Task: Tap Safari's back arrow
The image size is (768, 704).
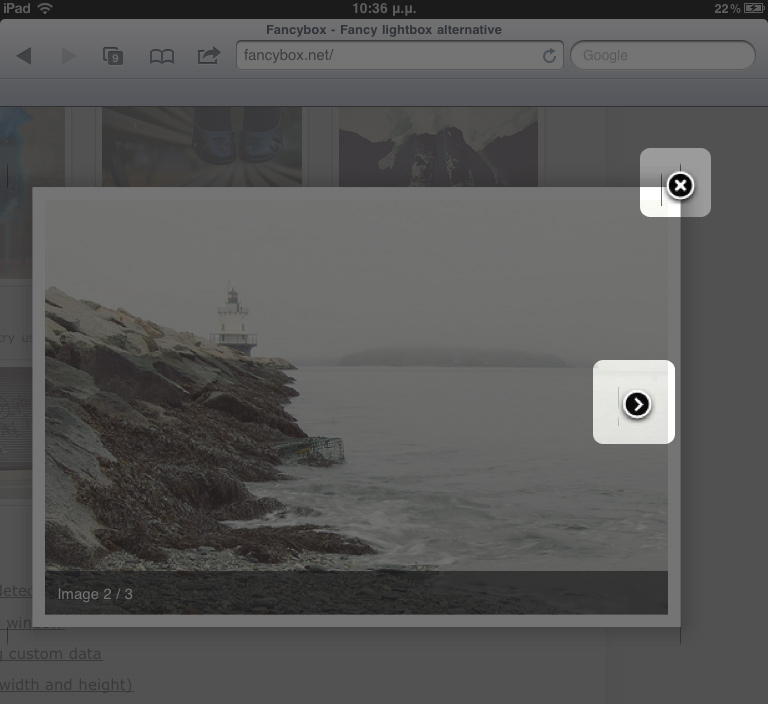Action: (x=24, y=56)
